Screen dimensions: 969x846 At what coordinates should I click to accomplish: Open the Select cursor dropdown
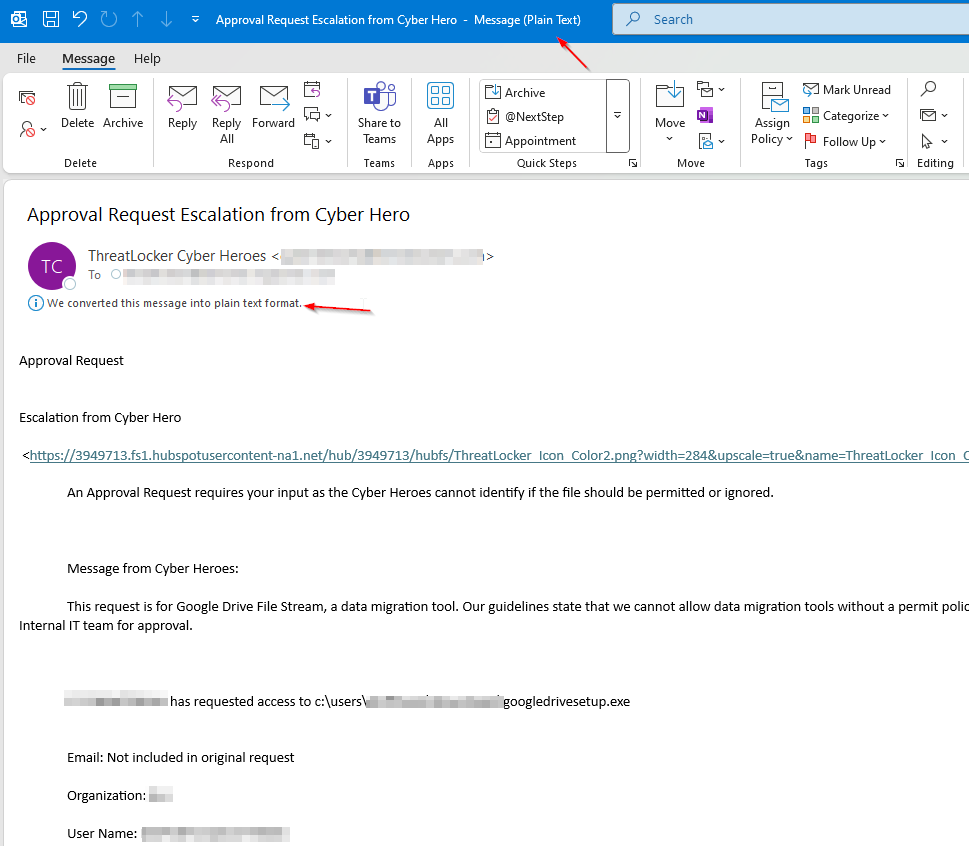(x=934, y=142)
